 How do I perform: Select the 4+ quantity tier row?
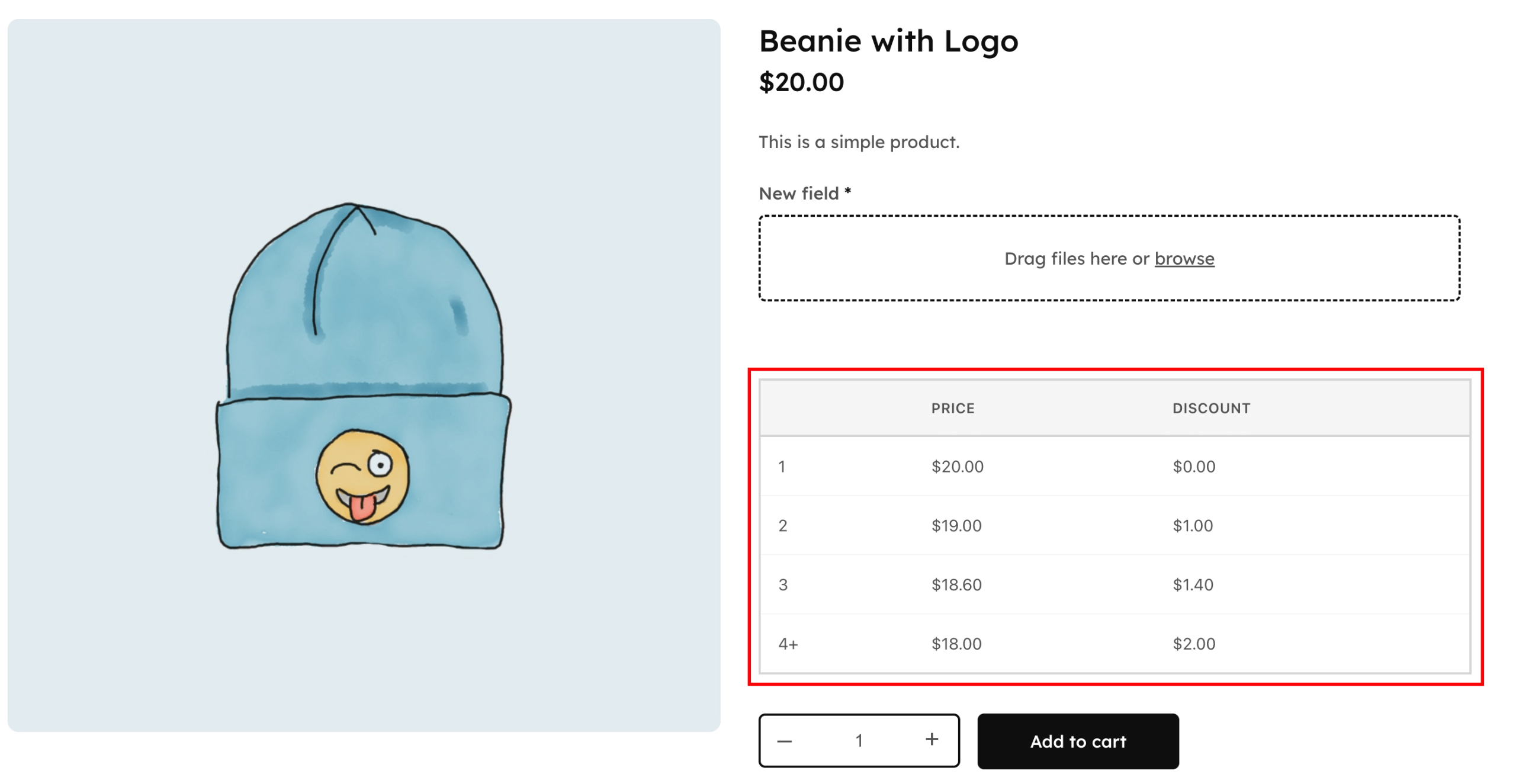coord(1007,644)
